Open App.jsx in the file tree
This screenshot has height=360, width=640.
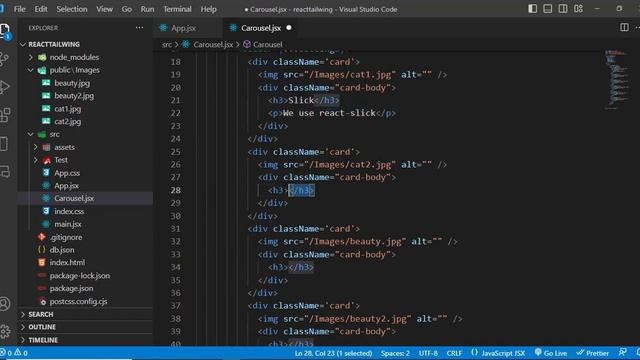pyautogui.click(x=67, y=186)
